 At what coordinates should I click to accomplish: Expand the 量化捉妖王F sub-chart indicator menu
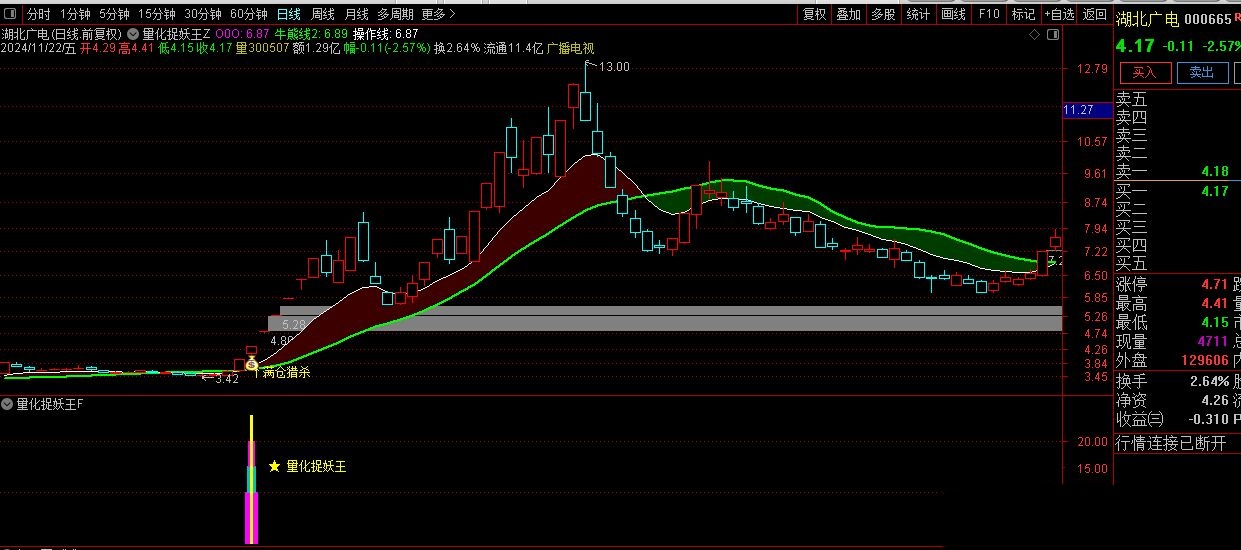click(x=8, y=405)
